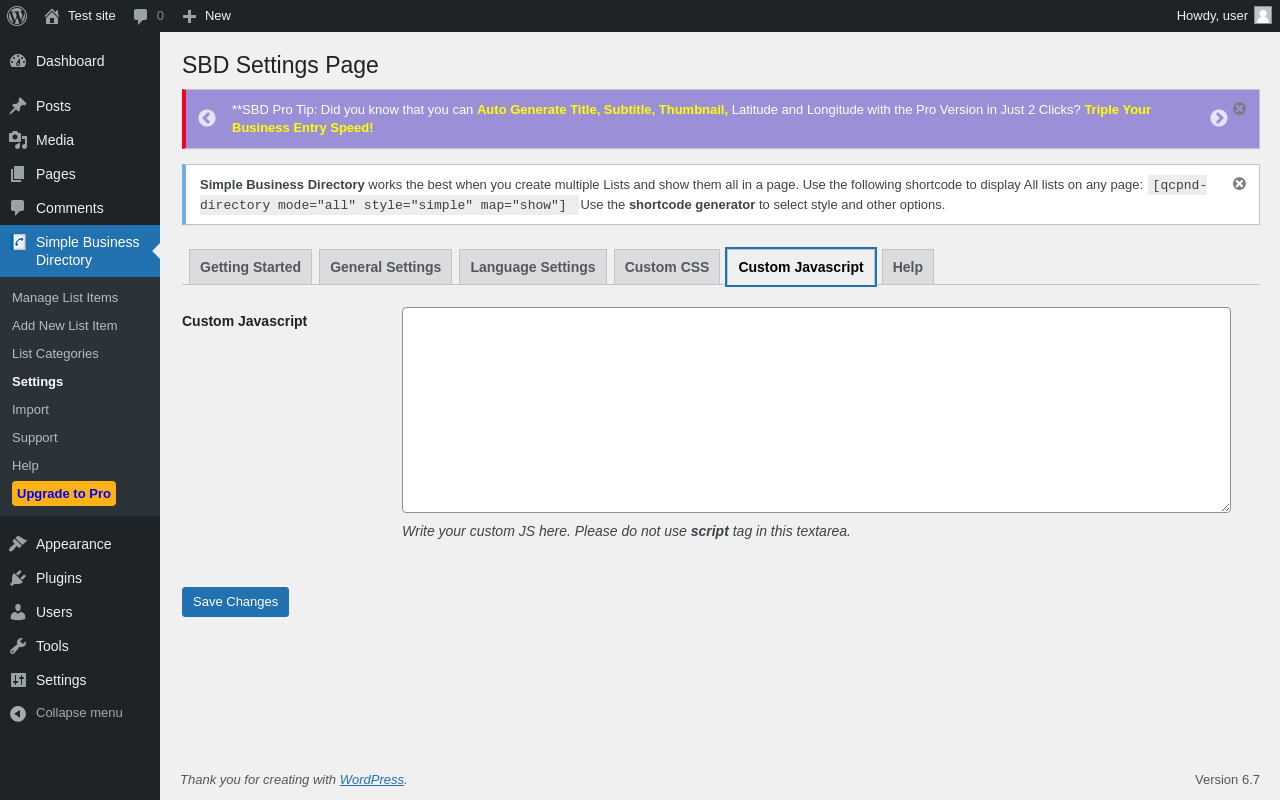Click the Appearance paintbrush icon

[18, 544]
